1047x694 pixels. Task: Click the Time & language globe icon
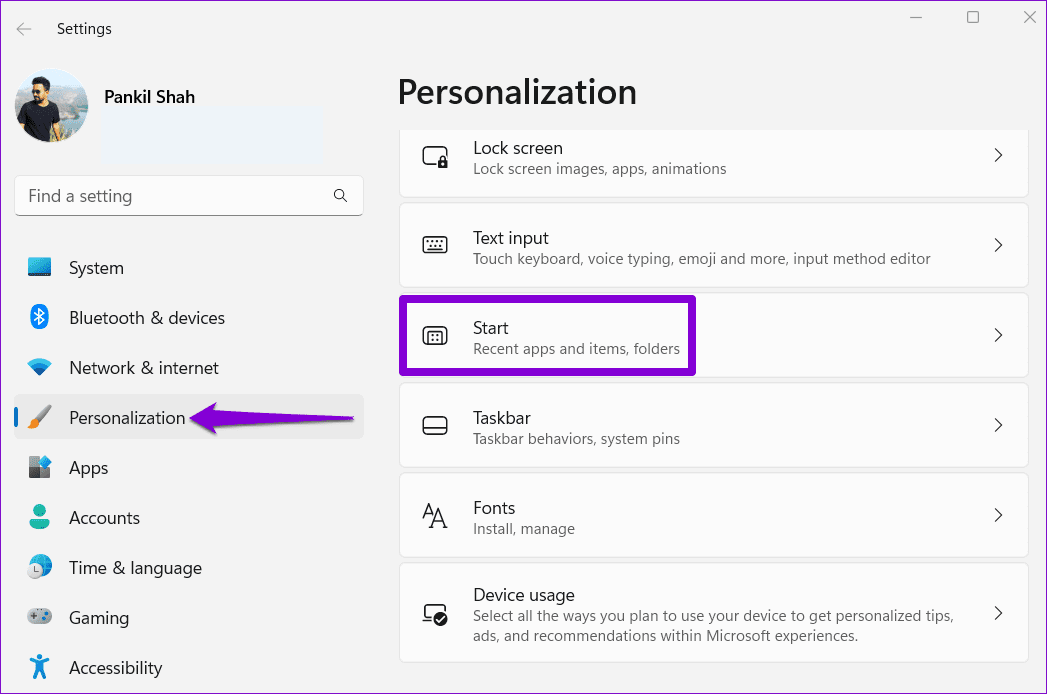pyautogui.click(x=39, y=567)
